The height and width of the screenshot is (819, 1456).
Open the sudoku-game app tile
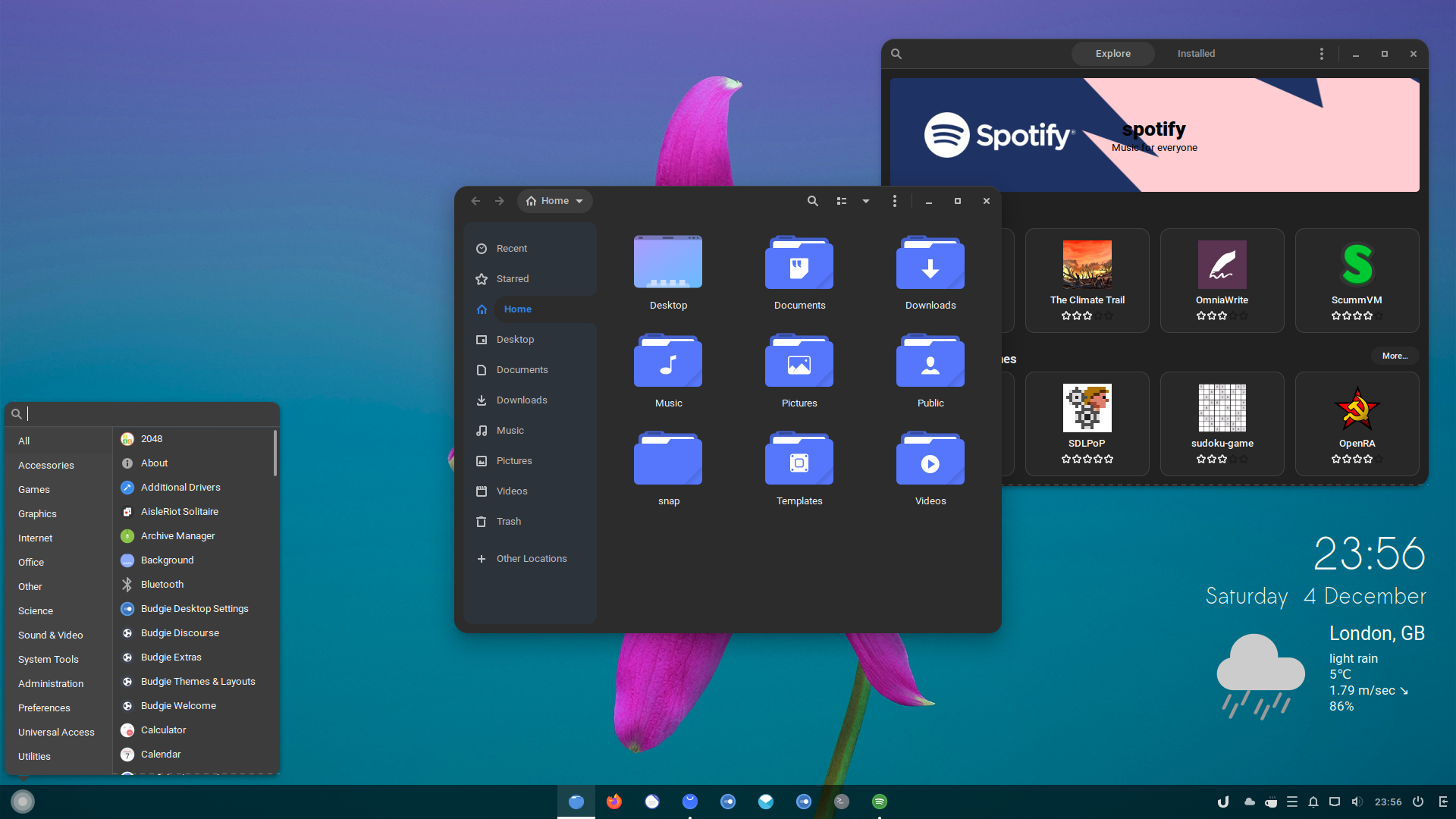coord(1222,424)
